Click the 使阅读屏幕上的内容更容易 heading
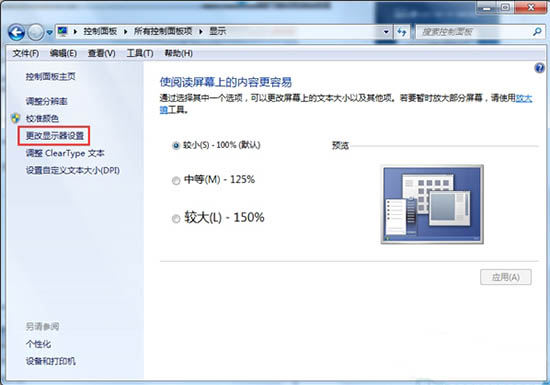550x385 pixels. coord(226,82)
